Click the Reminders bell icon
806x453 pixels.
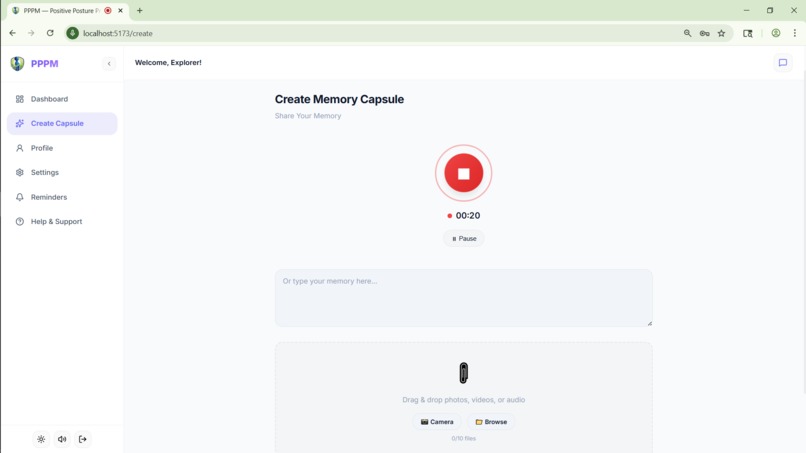click(x=20, y=197)
